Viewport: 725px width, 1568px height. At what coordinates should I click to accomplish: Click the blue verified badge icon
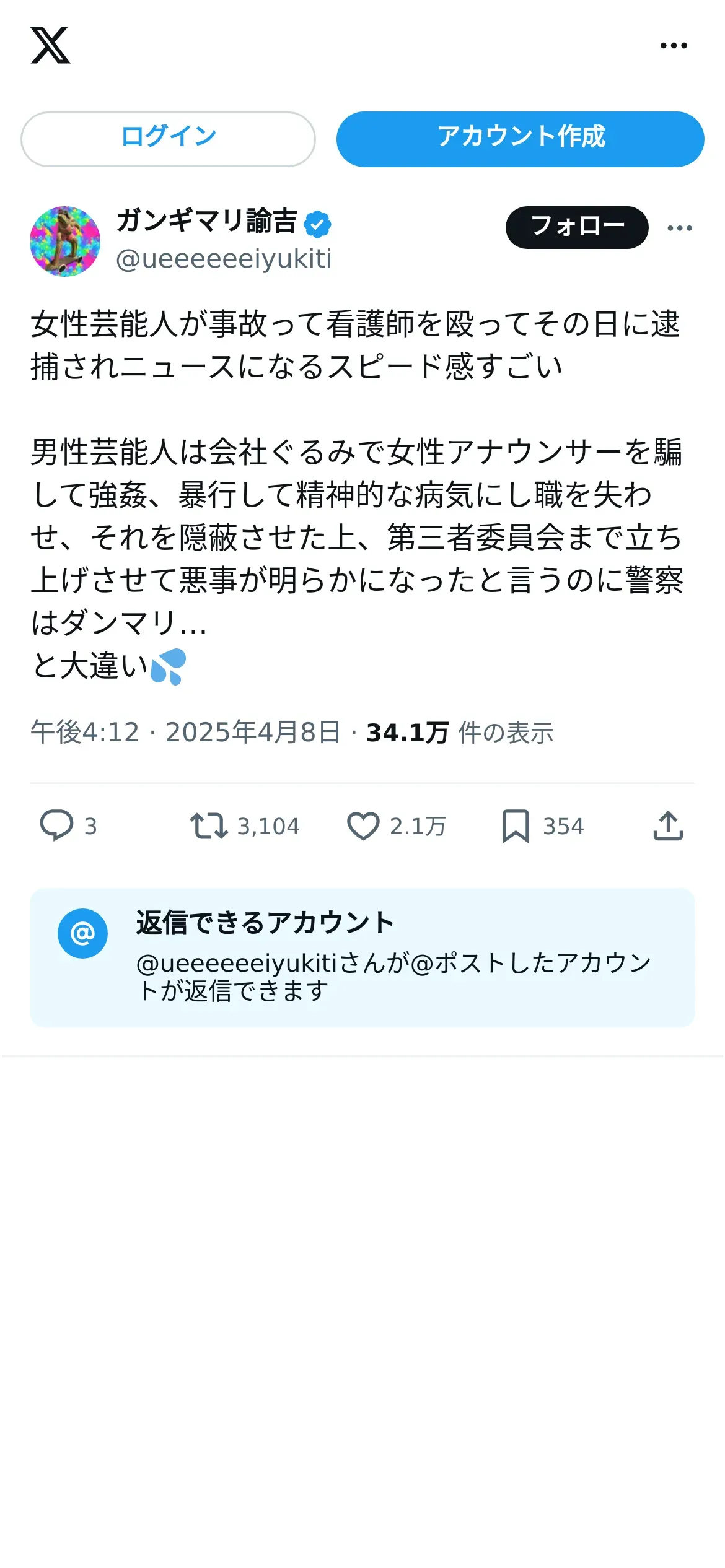[318, 224]
